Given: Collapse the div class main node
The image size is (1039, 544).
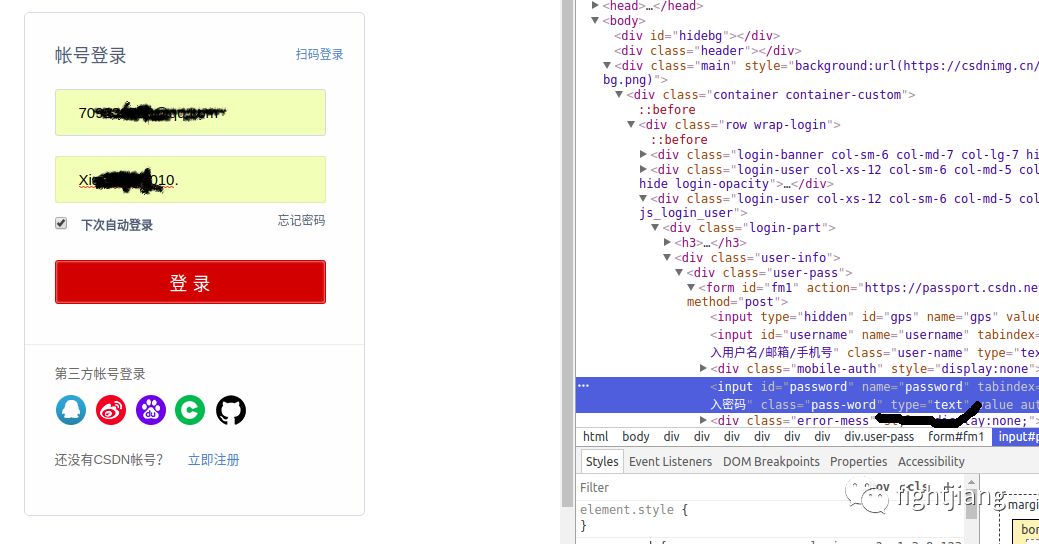Looking at the screenshot, I should click(607, 66).
